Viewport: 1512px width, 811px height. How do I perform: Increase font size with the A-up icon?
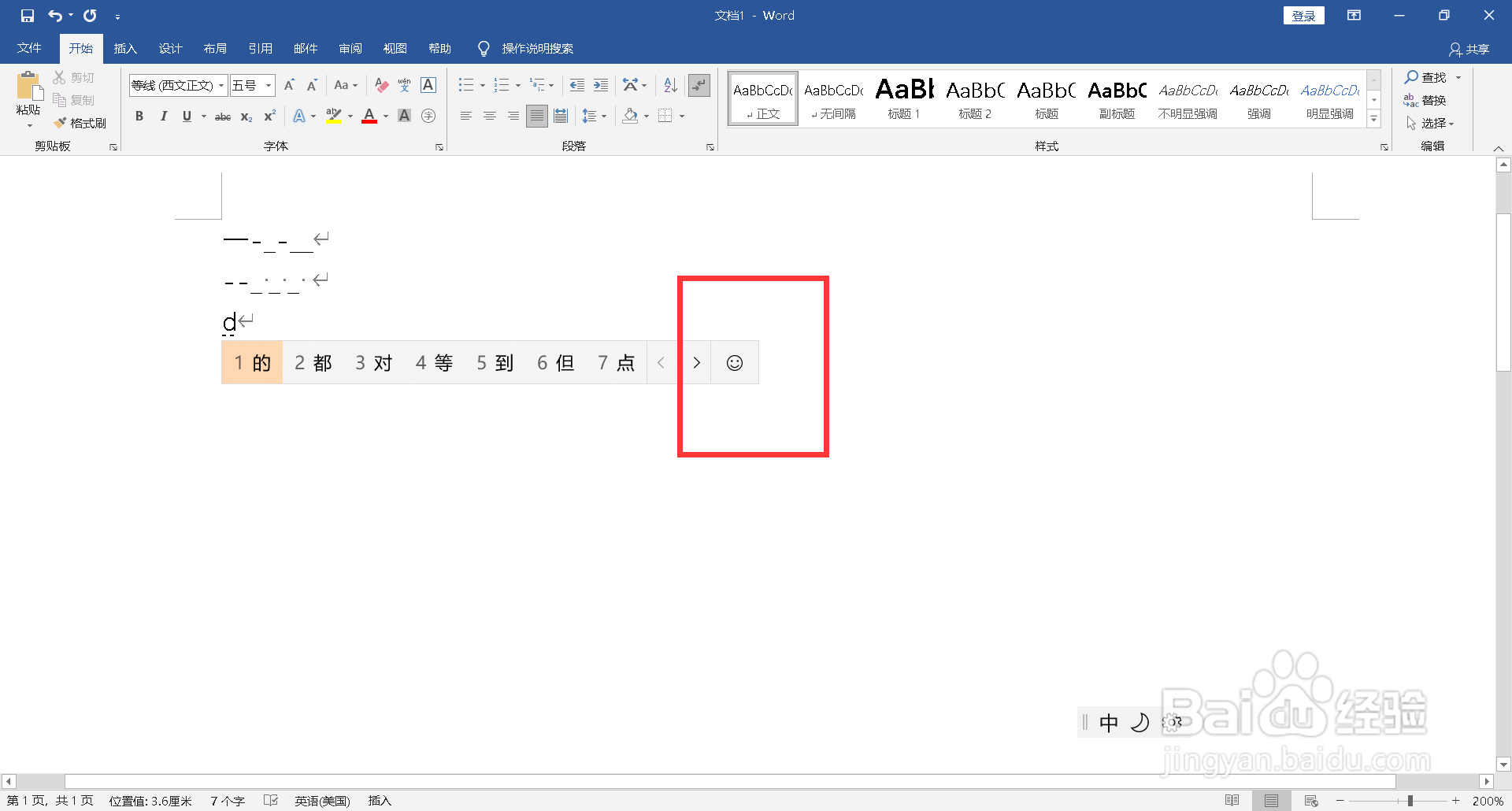pyautogui.click(x=289, y=85)
